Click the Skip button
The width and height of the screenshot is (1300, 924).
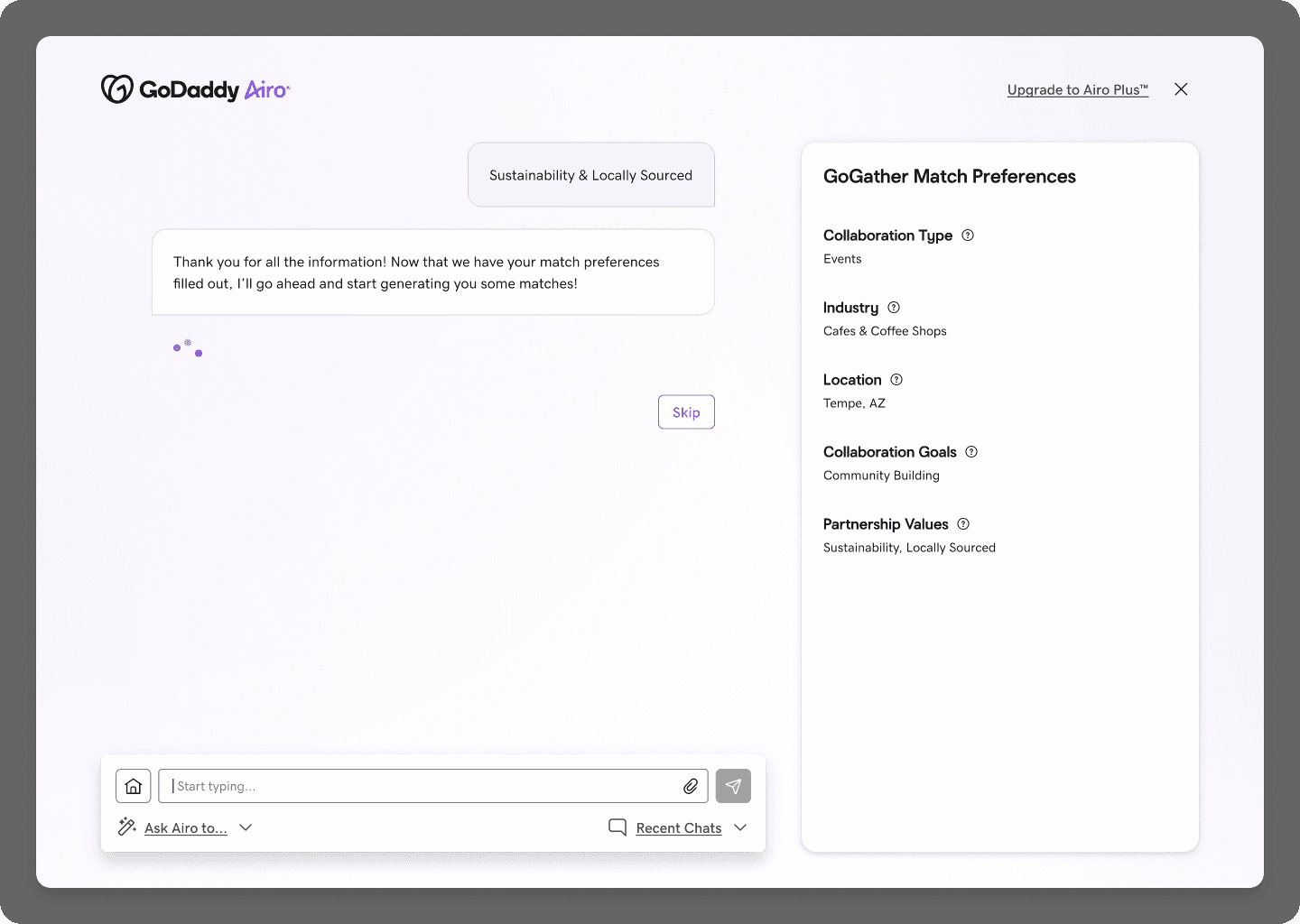click(x=686, y=412)
